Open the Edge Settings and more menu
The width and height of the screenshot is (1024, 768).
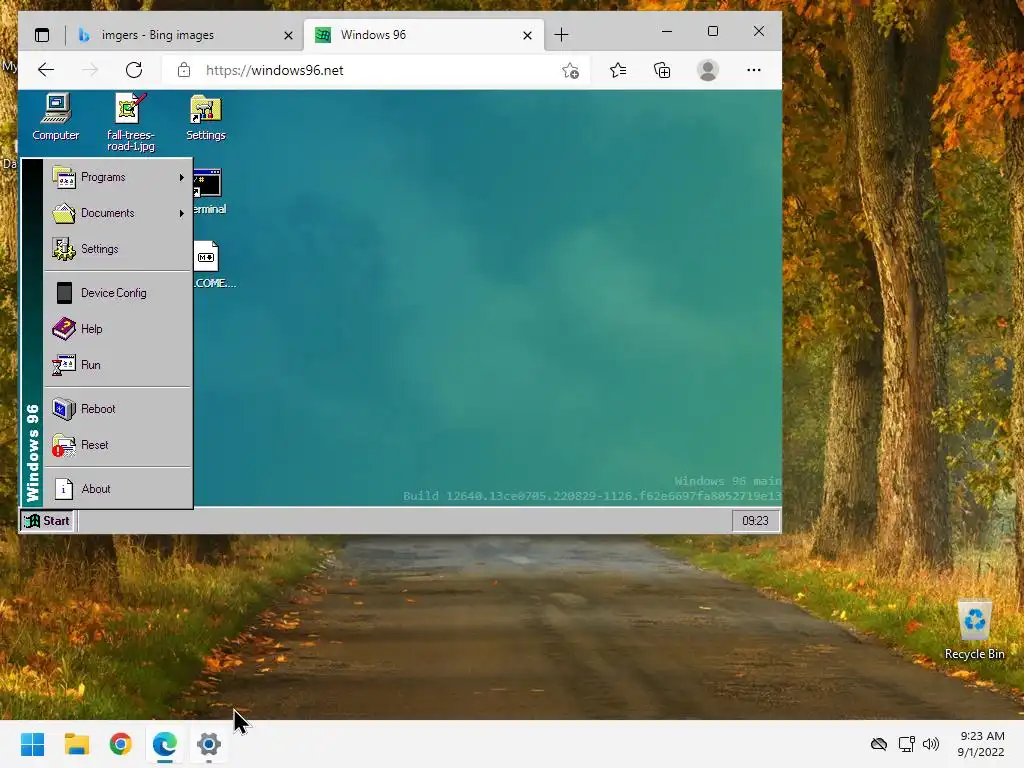[x=754, y=70]
